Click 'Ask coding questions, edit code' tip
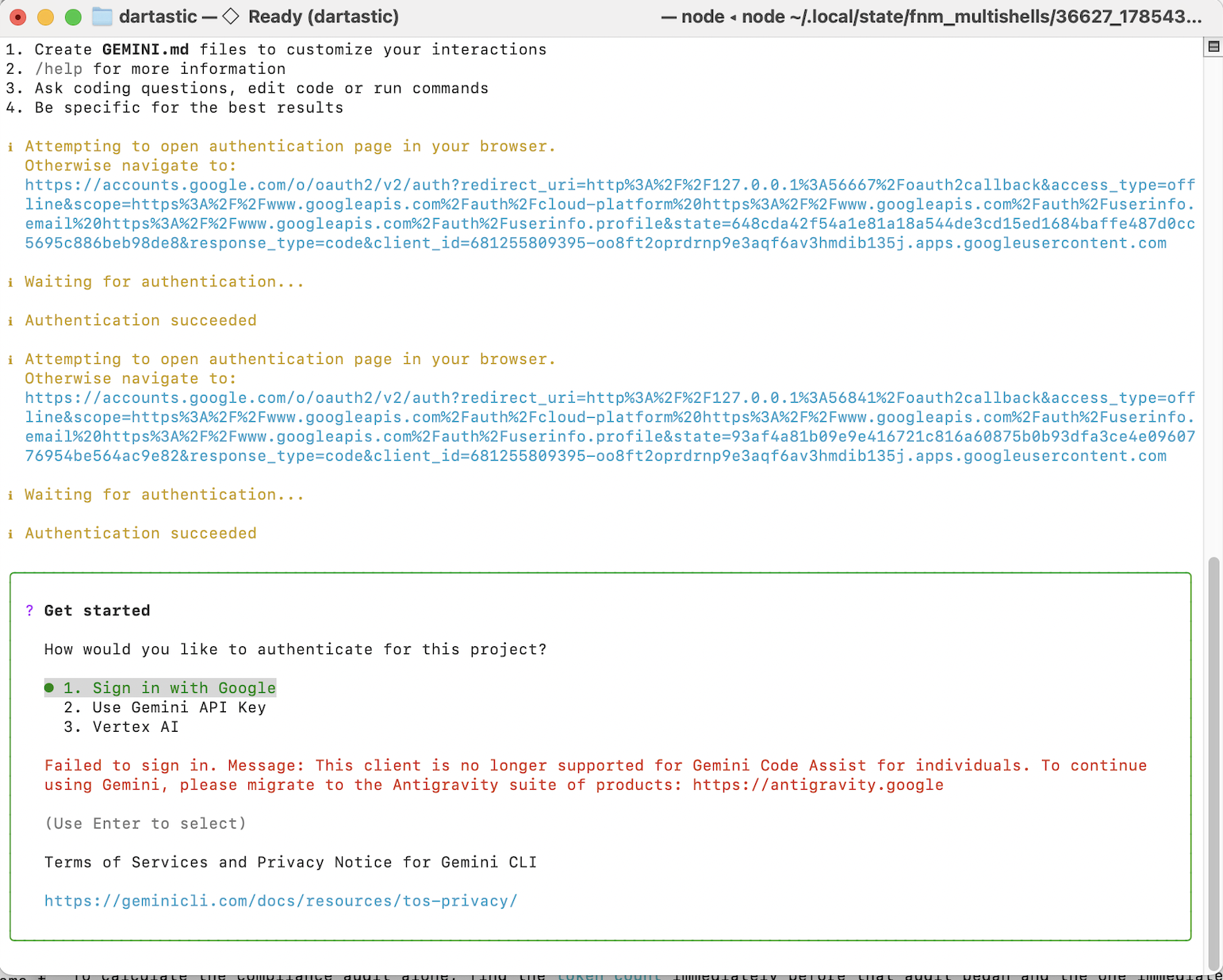The image size is (1223, 980). pyautogui.click(x=262, y=88)
